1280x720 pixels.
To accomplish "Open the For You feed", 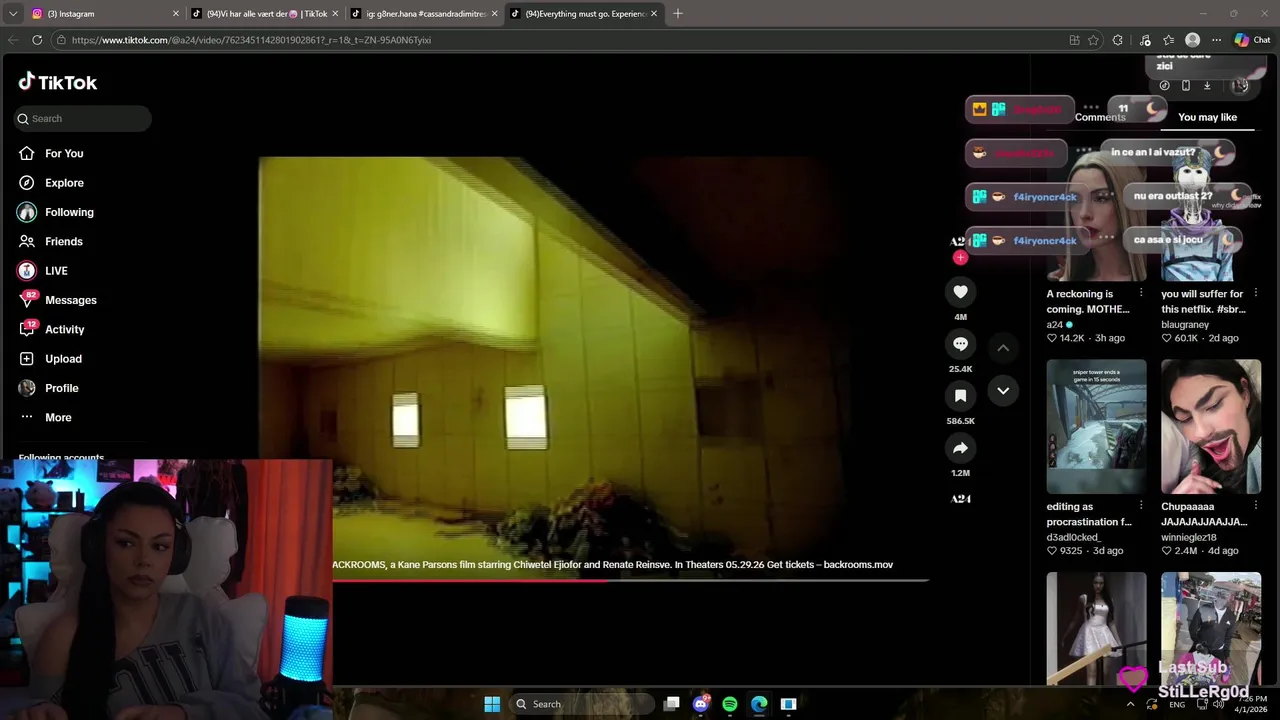I will 64,153.
